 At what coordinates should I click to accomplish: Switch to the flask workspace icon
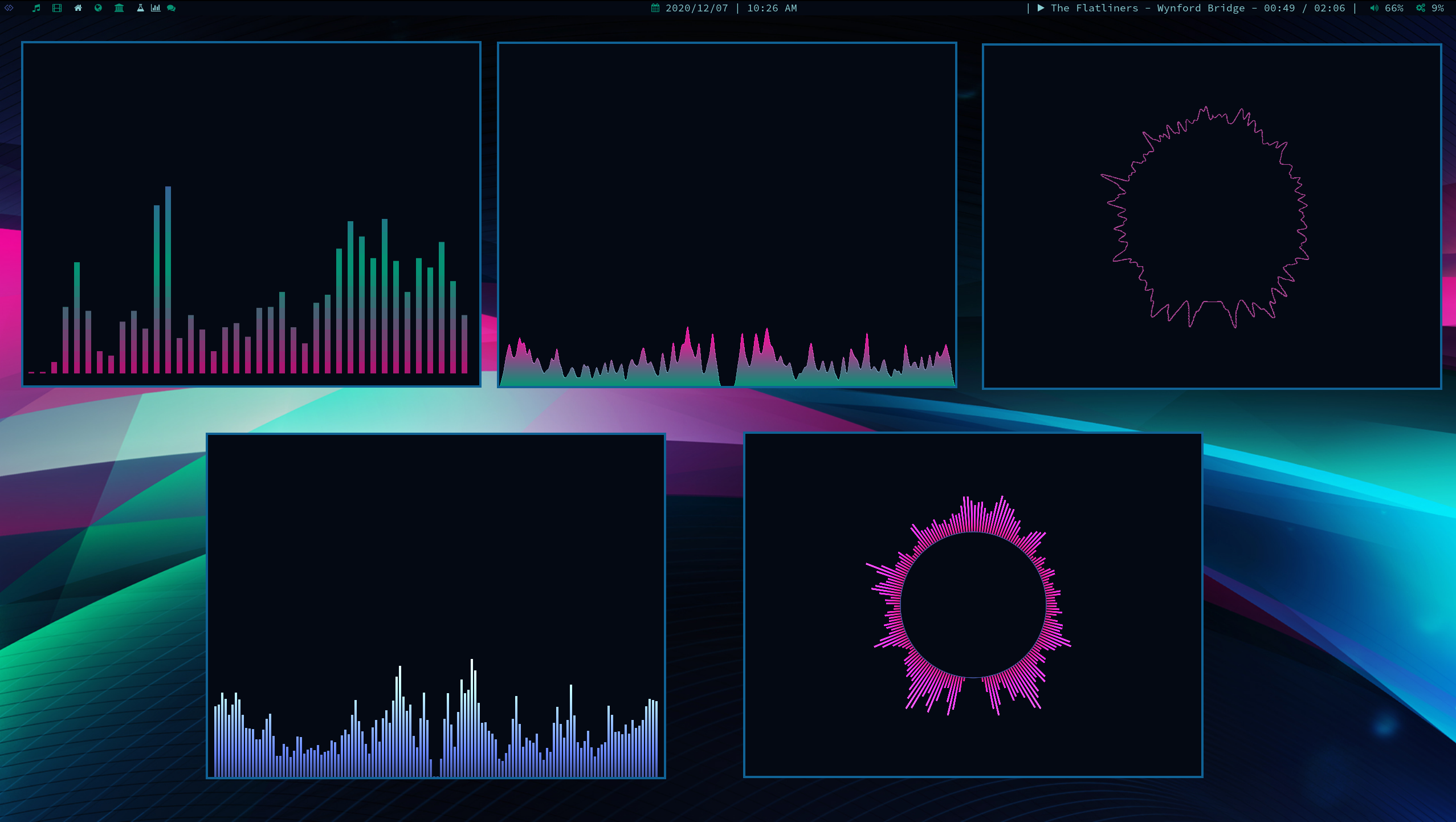[x=140, y=8]
